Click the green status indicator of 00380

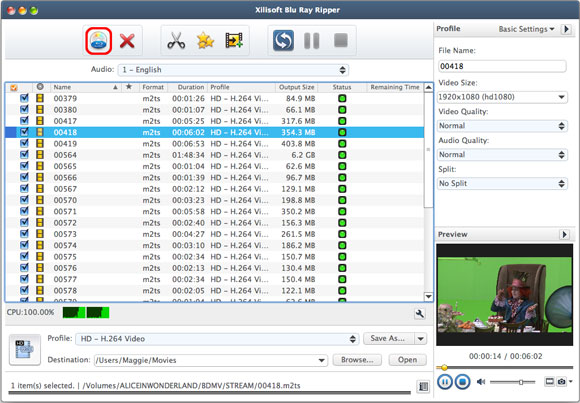click(342, 110)
